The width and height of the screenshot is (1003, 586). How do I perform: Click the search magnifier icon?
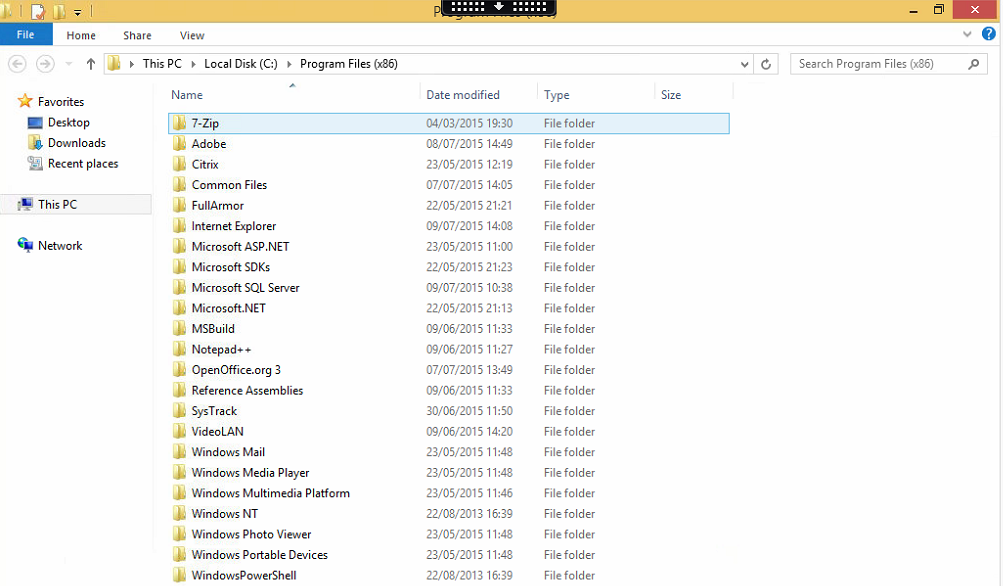coord(974,64)
